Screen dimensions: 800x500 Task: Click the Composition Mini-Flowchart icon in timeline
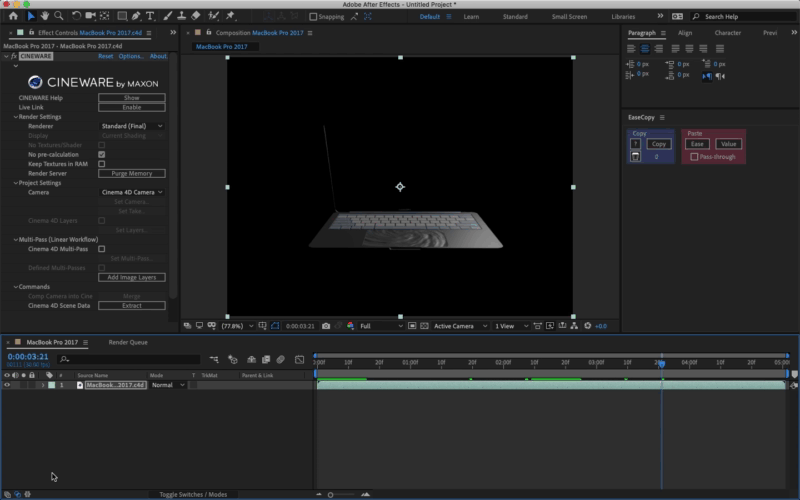click(x=214, y=360)
